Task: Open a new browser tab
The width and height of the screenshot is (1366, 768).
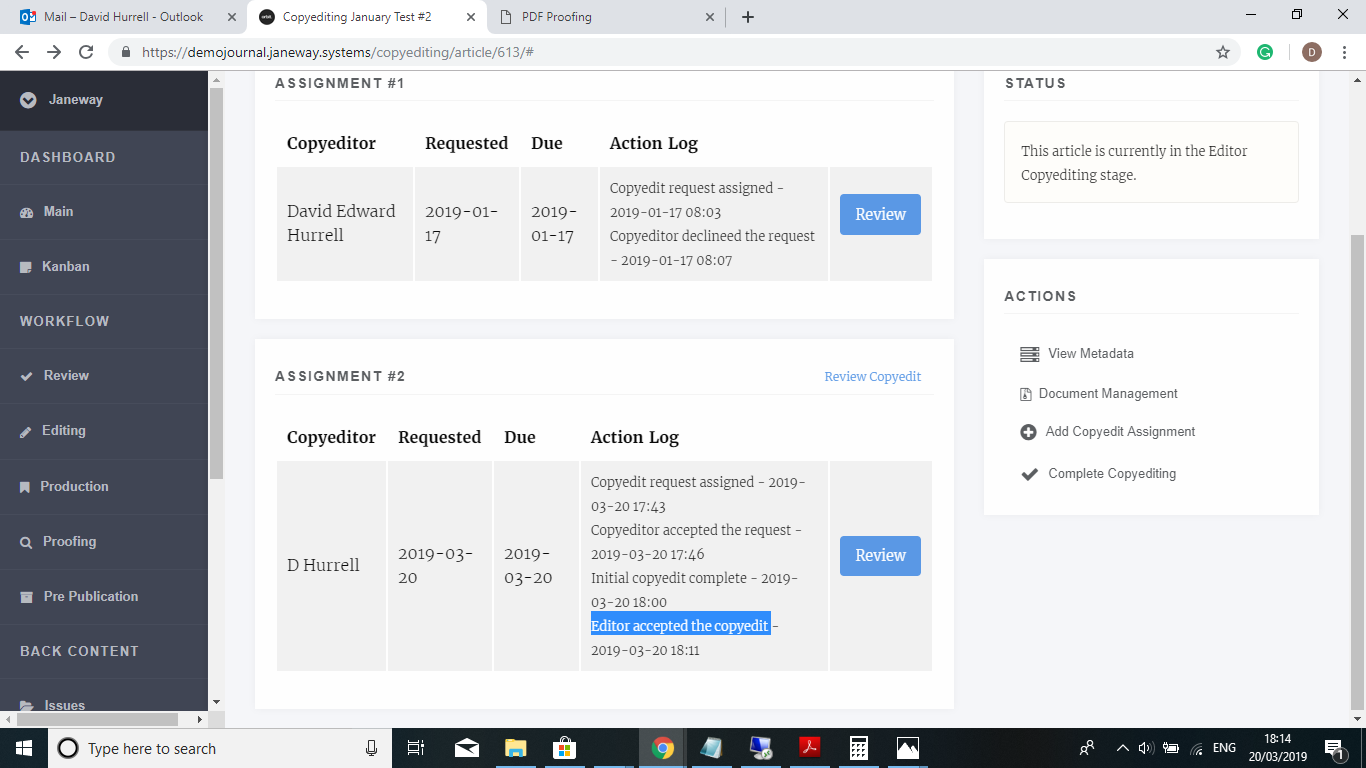Action: point(748,17)
